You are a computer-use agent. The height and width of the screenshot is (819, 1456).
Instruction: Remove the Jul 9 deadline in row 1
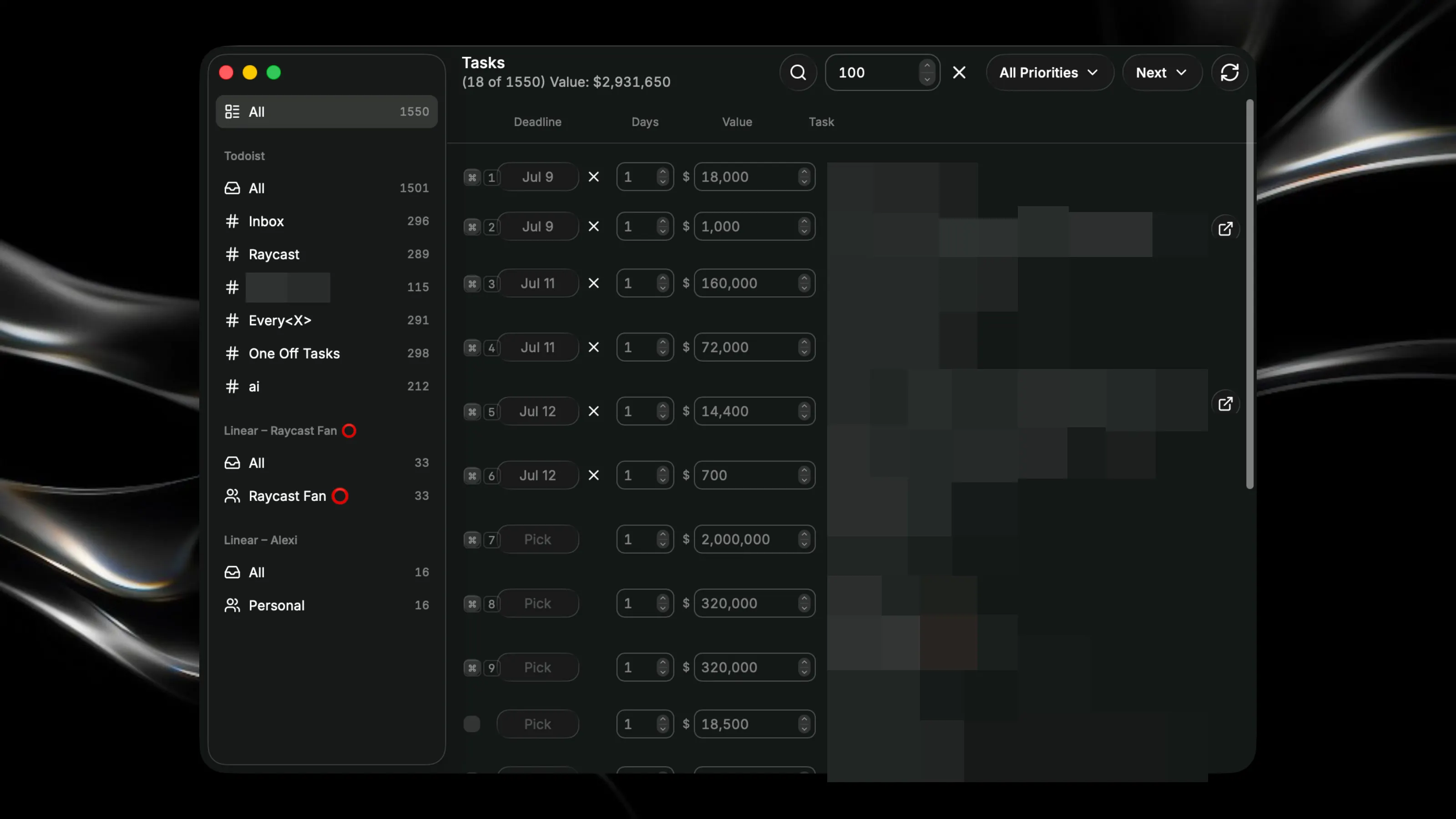[x=593, y=177]
